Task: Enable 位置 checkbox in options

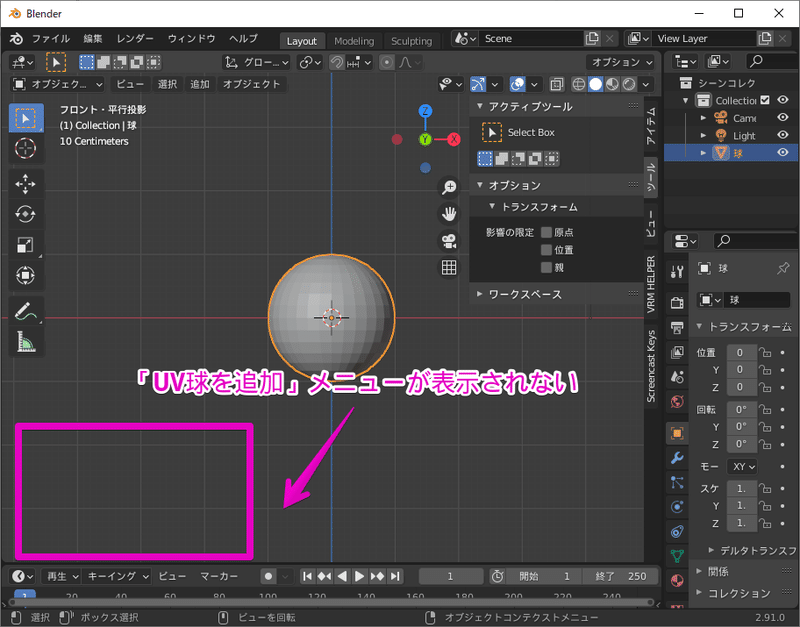Action: click(x=546, y=250)
